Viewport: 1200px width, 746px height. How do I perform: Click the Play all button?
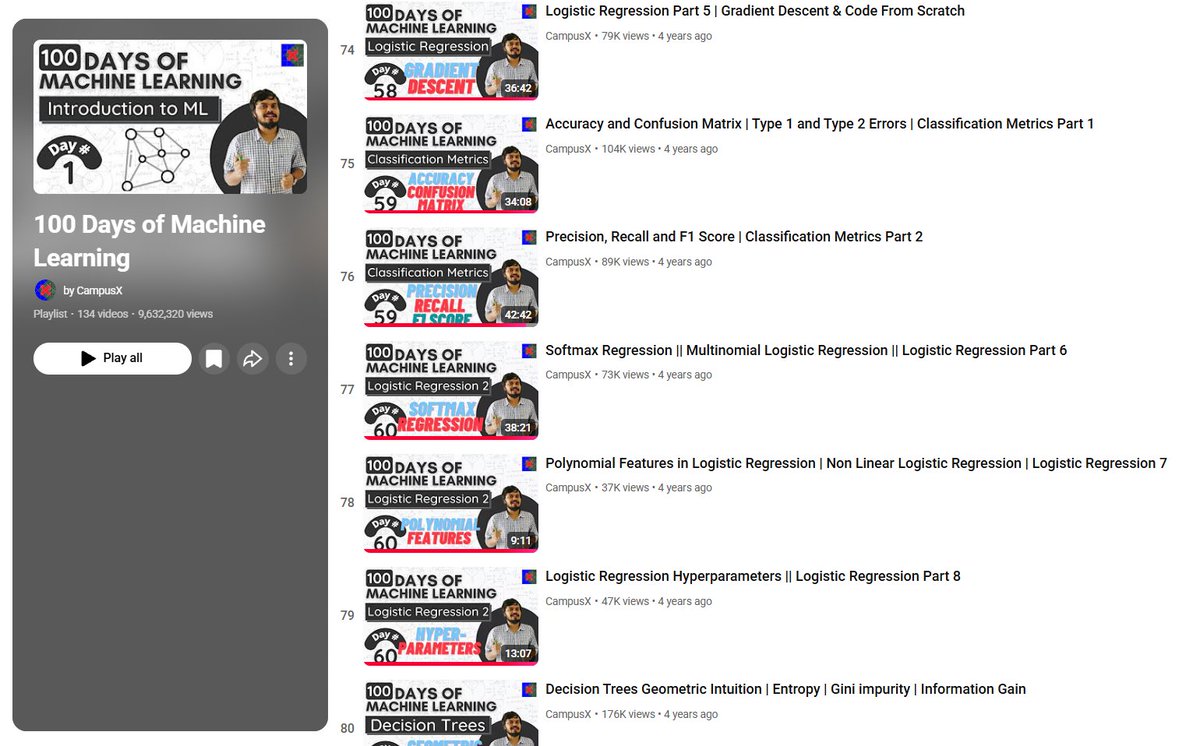[x=112, y=358]
